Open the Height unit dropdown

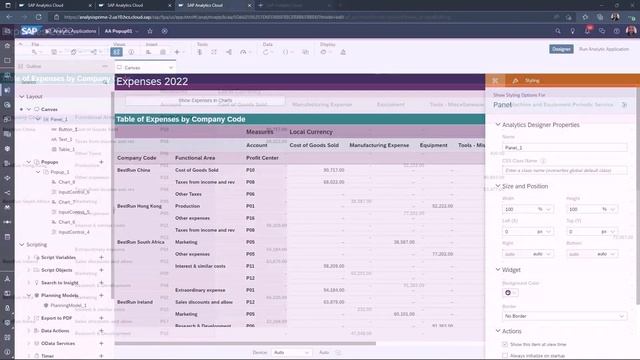[x=609, y=209]
